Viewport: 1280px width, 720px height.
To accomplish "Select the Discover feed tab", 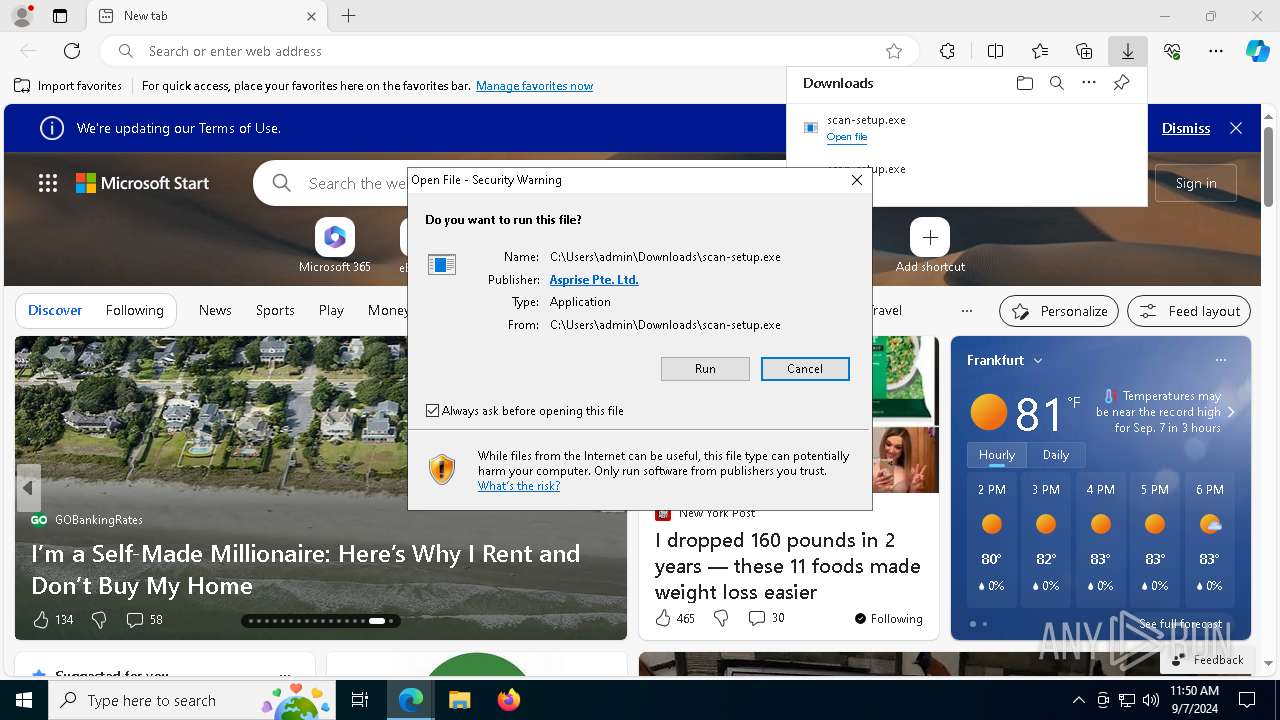I will click(x=55, y=311).
